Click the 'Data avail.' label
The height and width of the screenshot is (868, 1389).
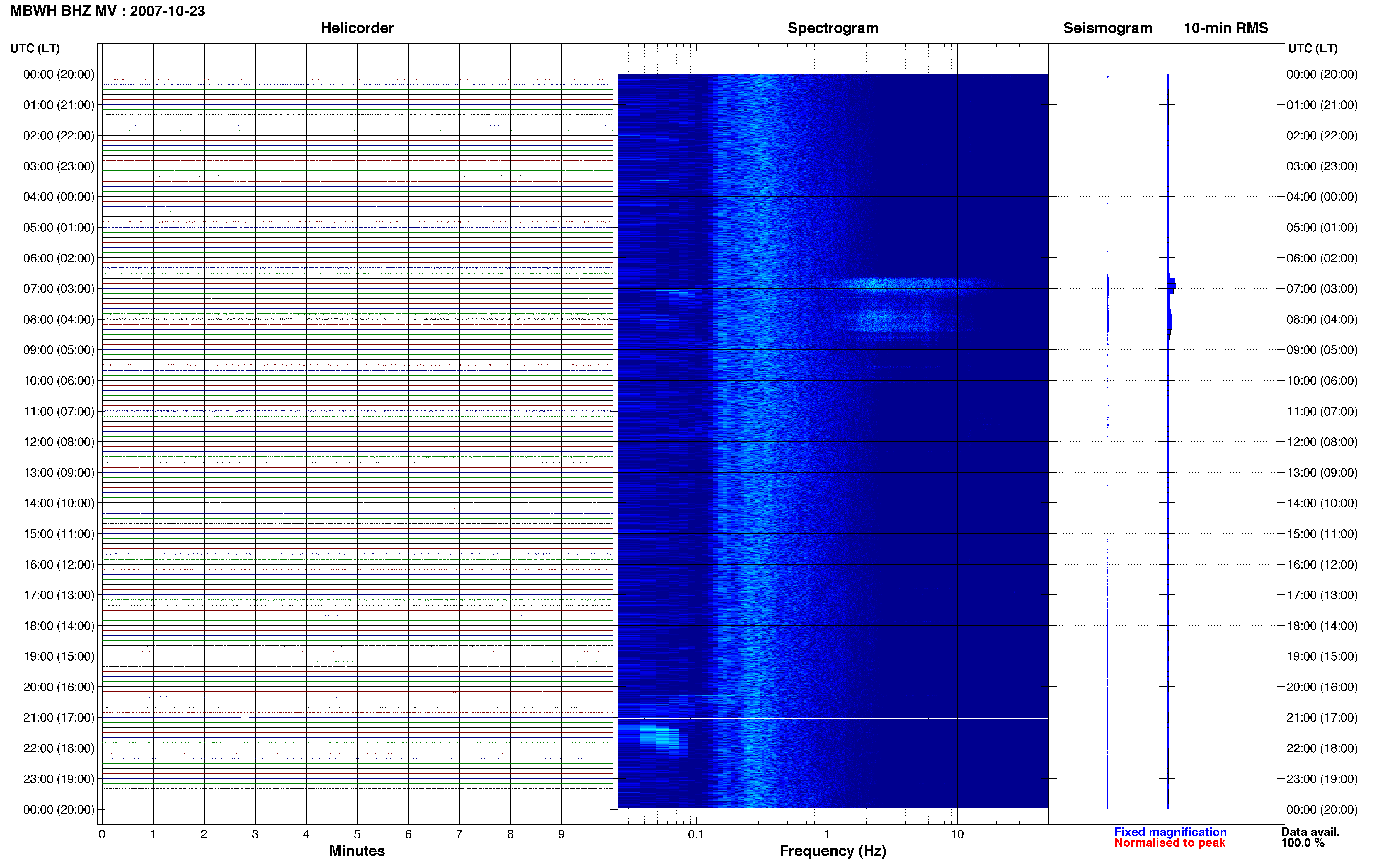point(1310,832)
